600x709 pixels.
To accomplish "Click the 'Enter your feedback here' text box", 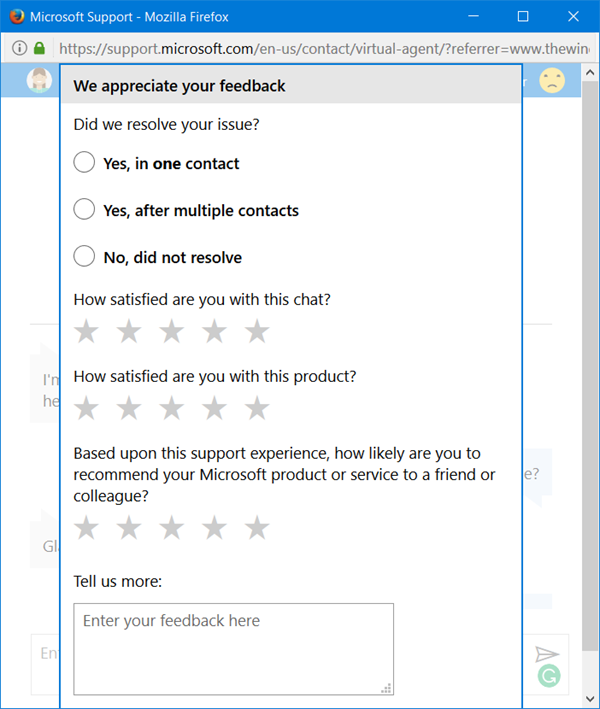I will pyautogui.click(x=233, y=648).
